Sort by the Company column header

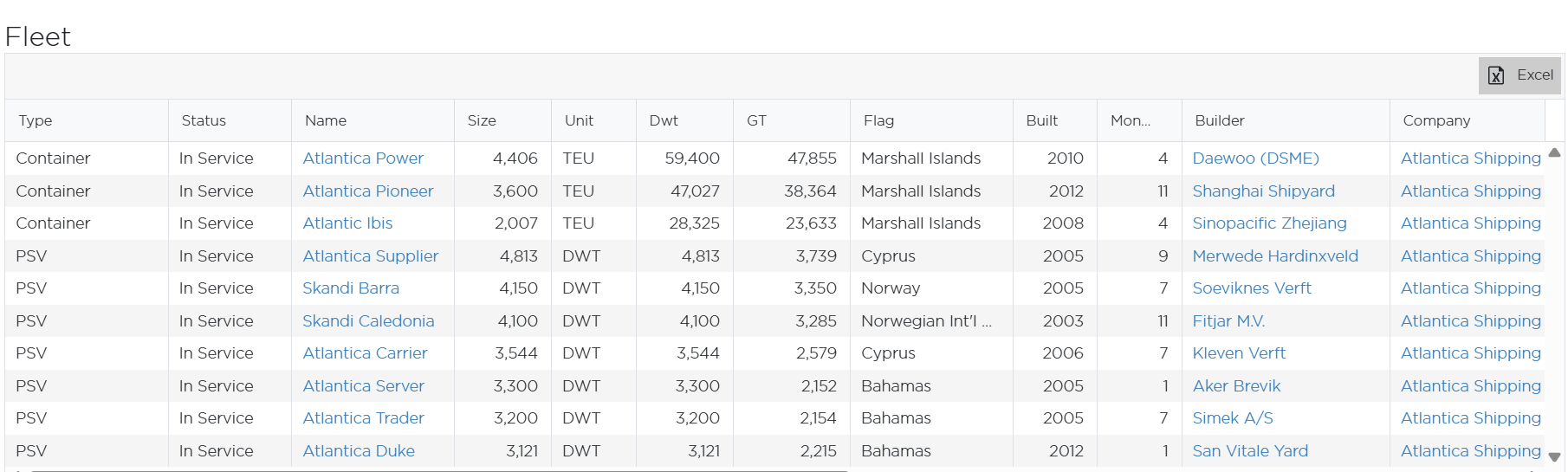pos(1468,120)
